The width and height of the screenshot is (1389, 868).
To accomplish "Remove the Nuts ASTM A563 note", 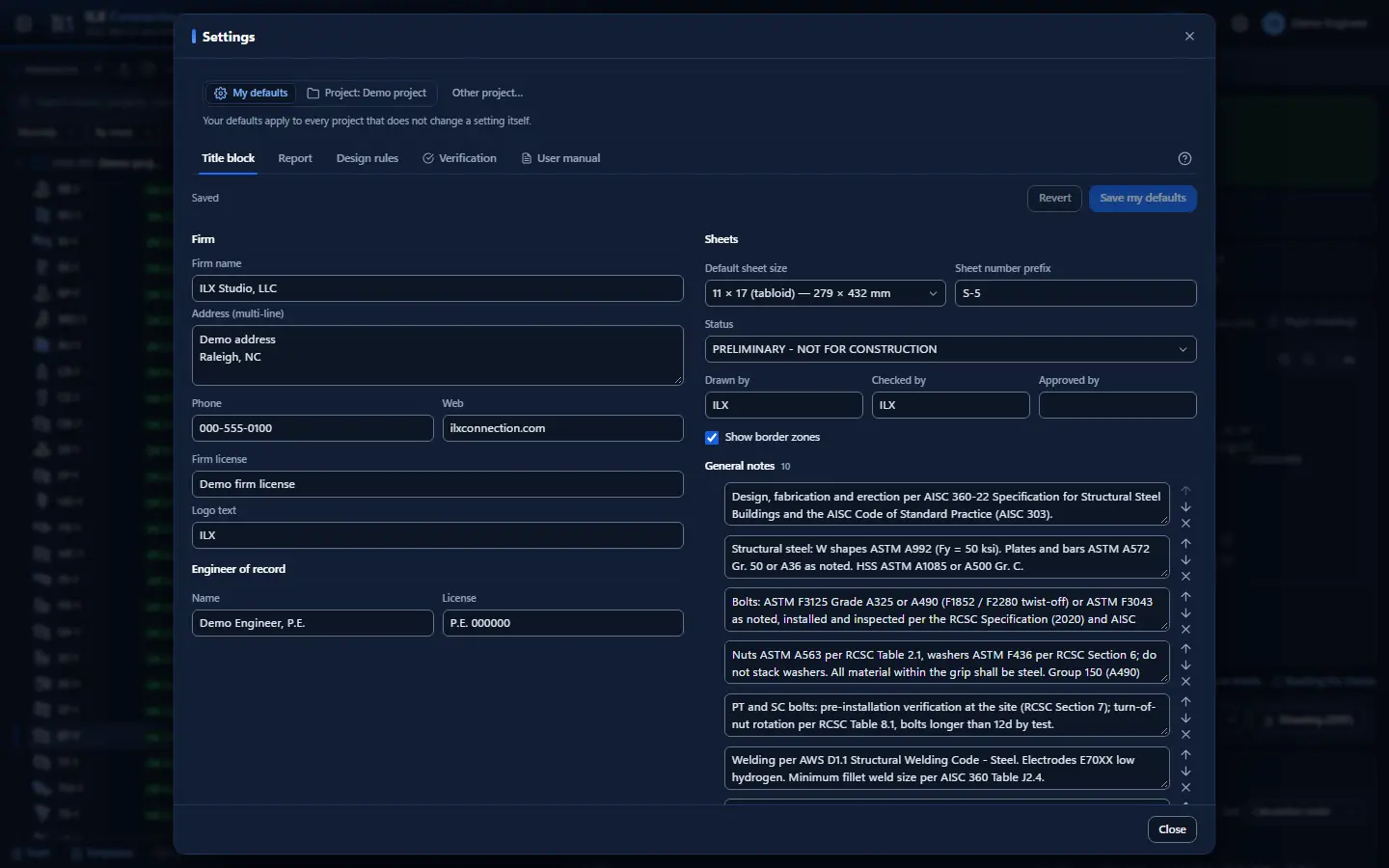I will (x=1186, y=682).
